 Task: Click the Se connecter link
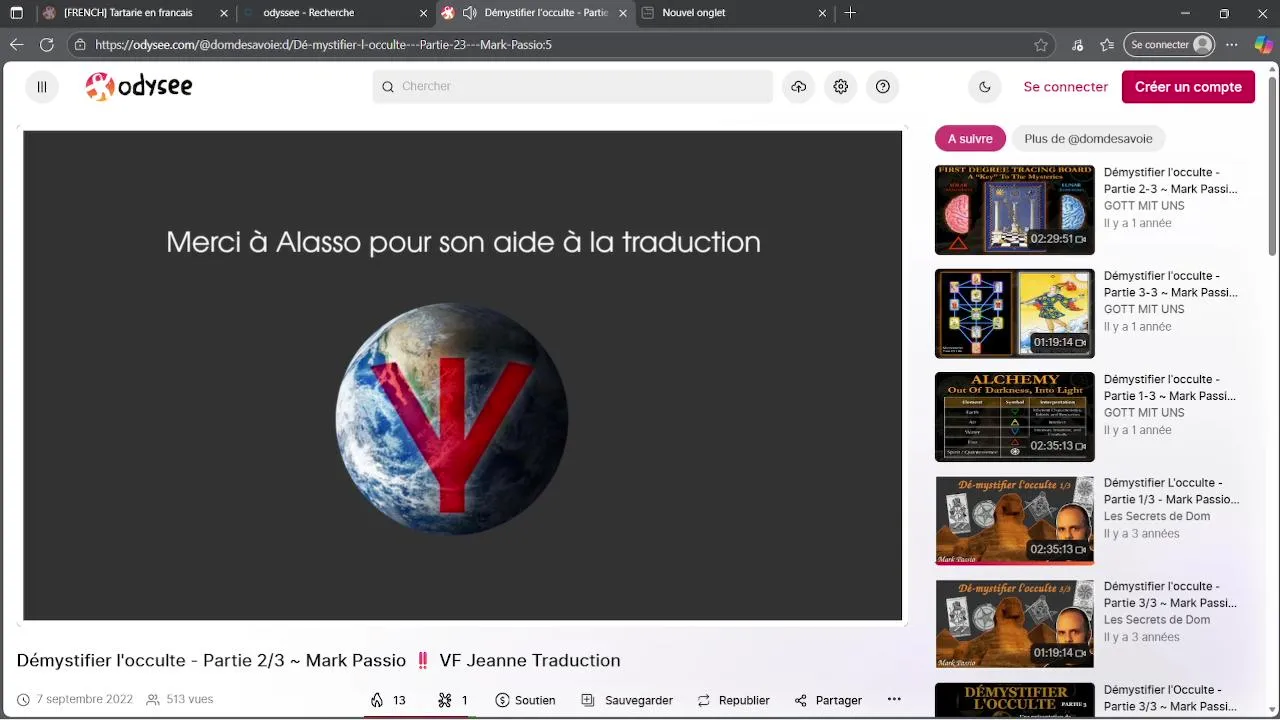[x=1065, y=87]
